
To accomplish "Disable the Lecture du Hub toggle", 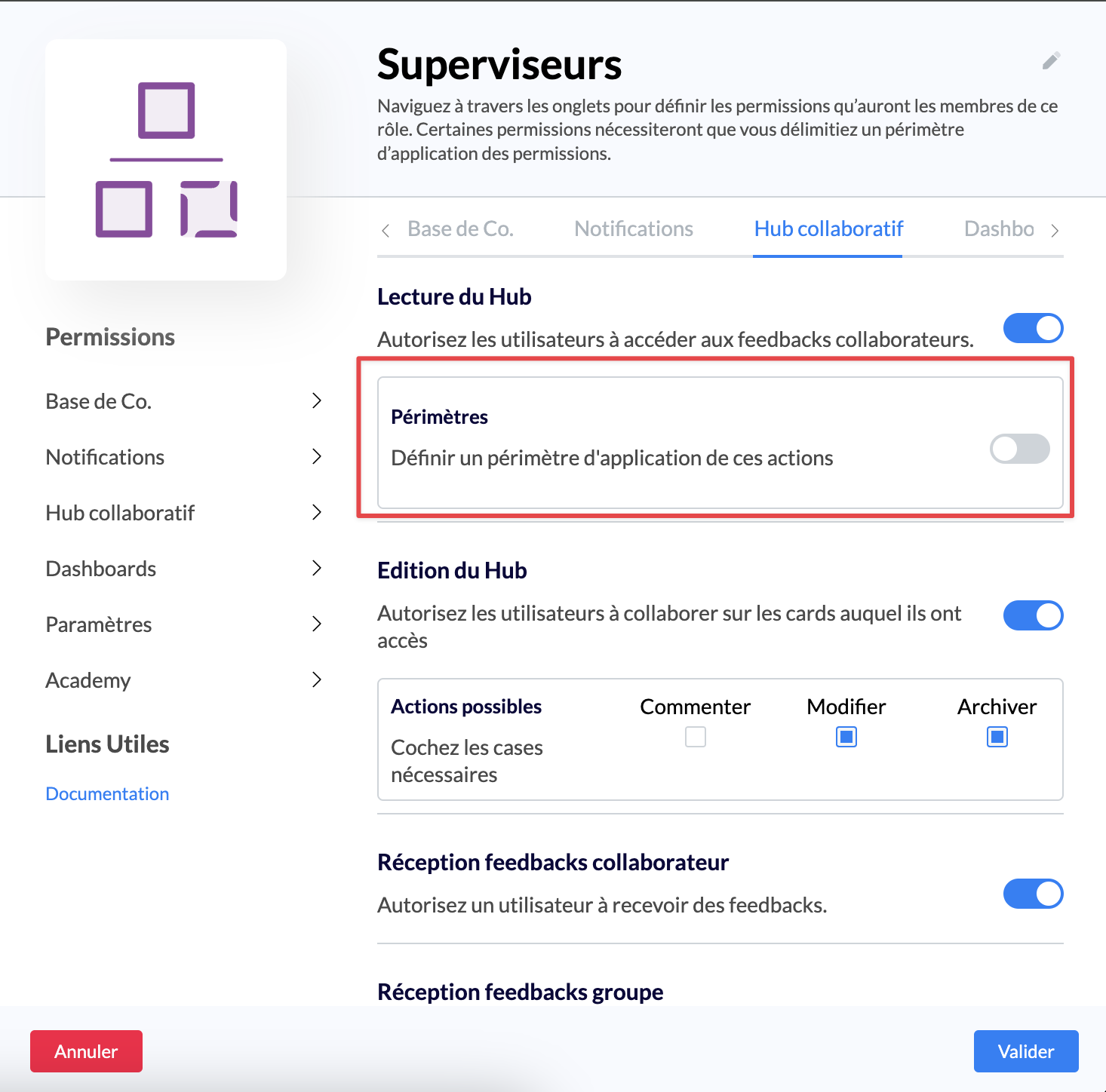I will click(1033, 328).
